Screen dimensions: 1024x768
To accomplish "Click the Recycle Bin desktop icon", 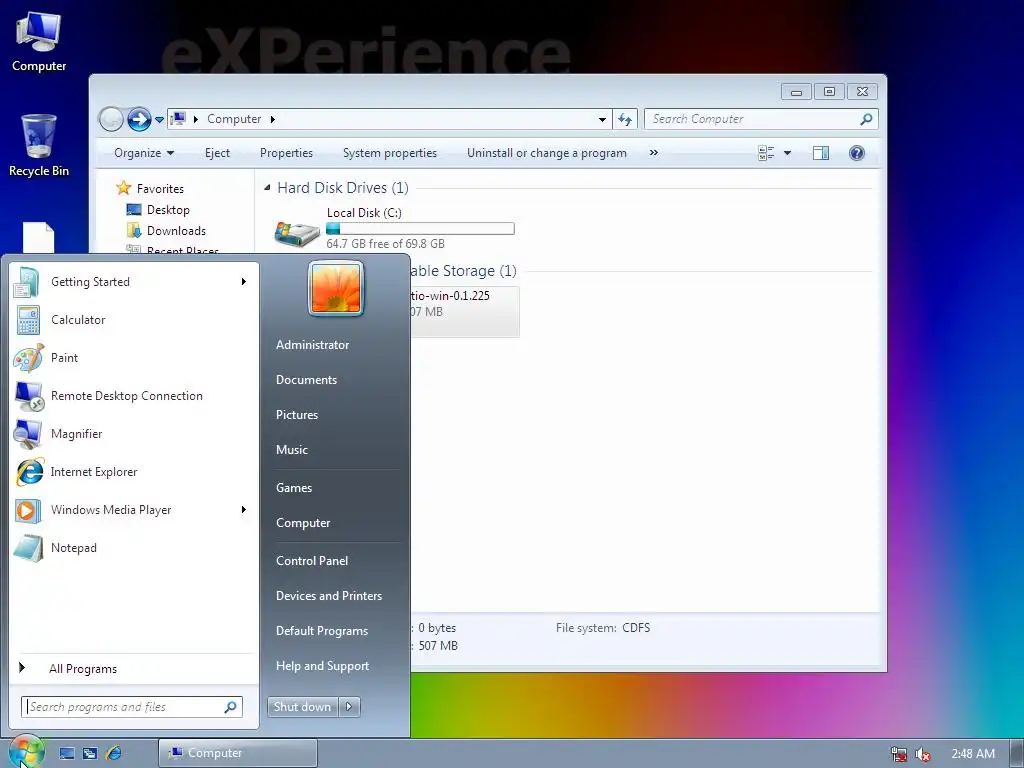I will click(x=39, y=145).
